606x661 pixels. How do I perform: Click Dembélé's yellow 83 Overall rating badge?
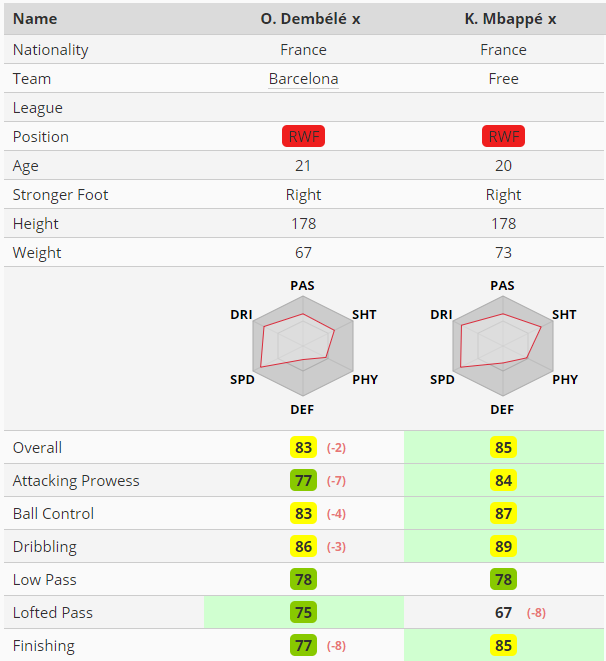tap(303, 447)
